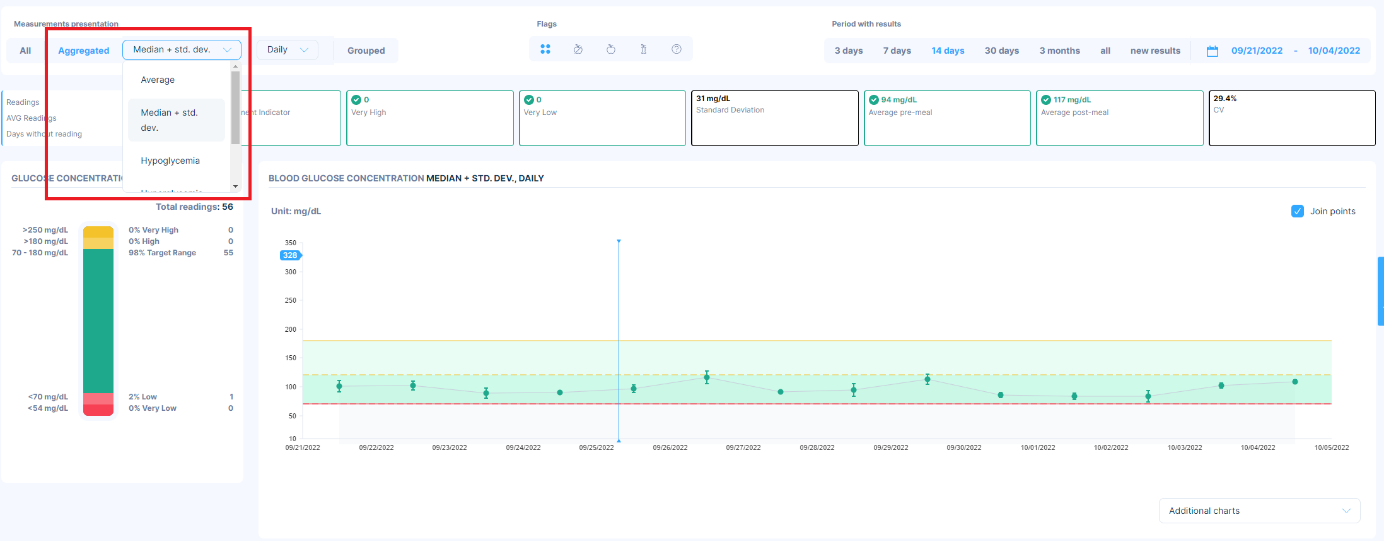Click the 10/01/2022 chart axis label
The image size is (1384, 541).
1037,448
